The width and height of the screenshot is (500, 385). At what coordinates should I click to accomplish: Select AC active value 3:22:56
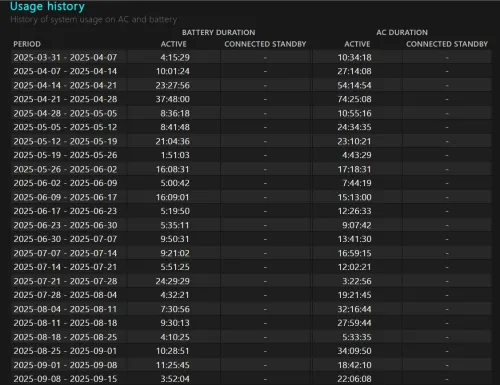357,281
